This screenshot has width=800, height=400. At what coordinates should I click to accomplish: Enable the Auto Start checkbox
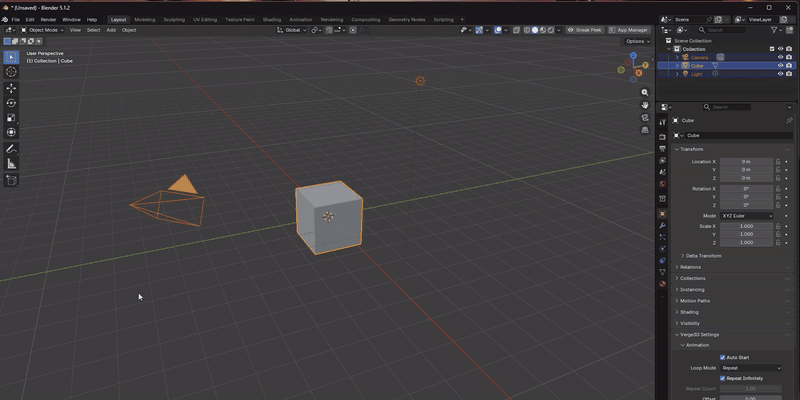(x=722, y=358)
